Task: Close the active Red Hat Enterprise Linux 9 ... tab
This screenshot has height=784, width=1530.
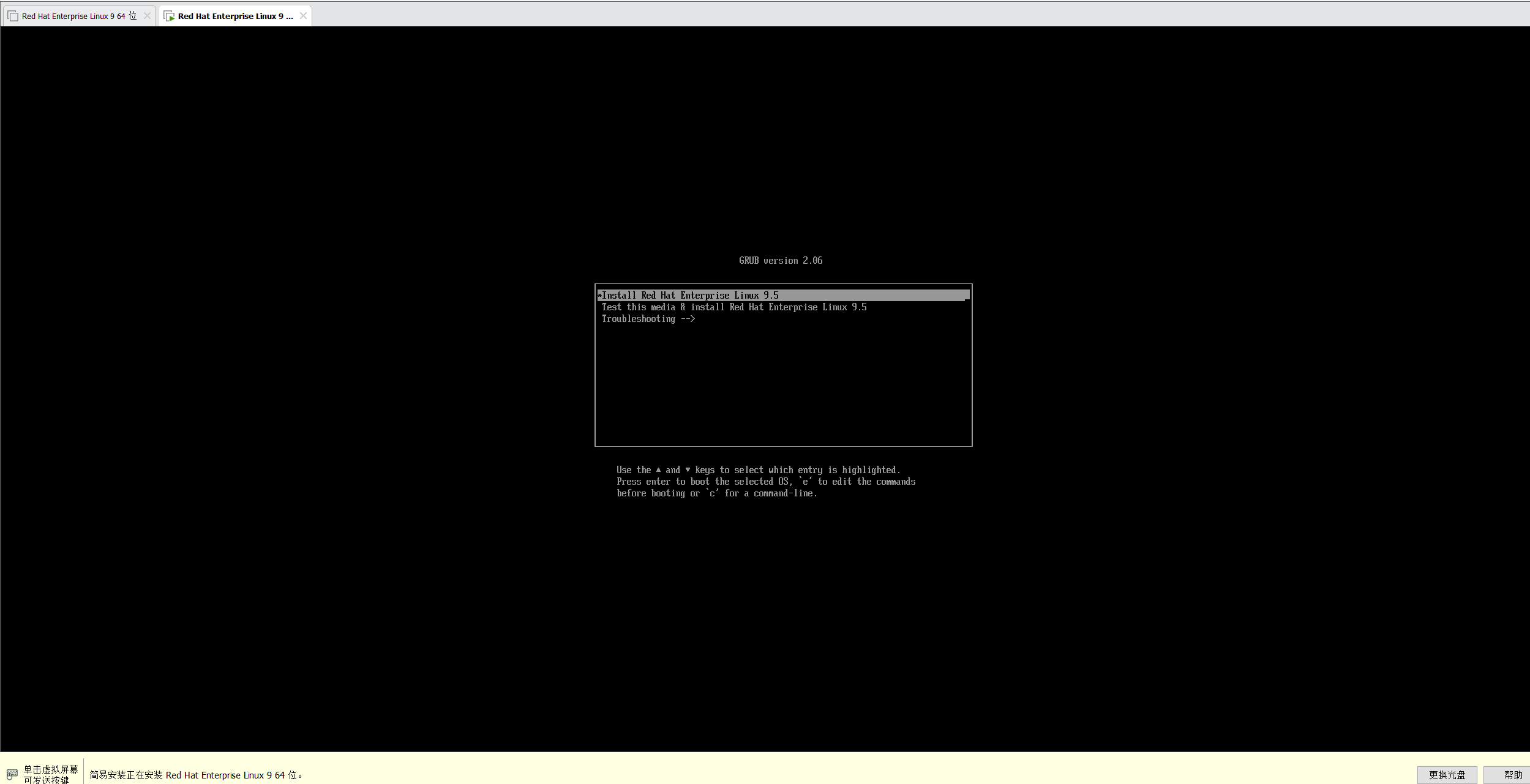Action: [x=303, y=16]
